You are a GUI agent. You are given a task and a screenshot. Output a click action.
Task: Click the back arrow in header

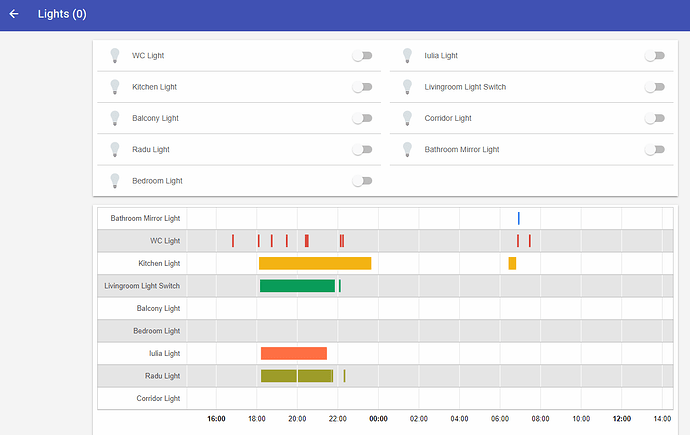14,14
